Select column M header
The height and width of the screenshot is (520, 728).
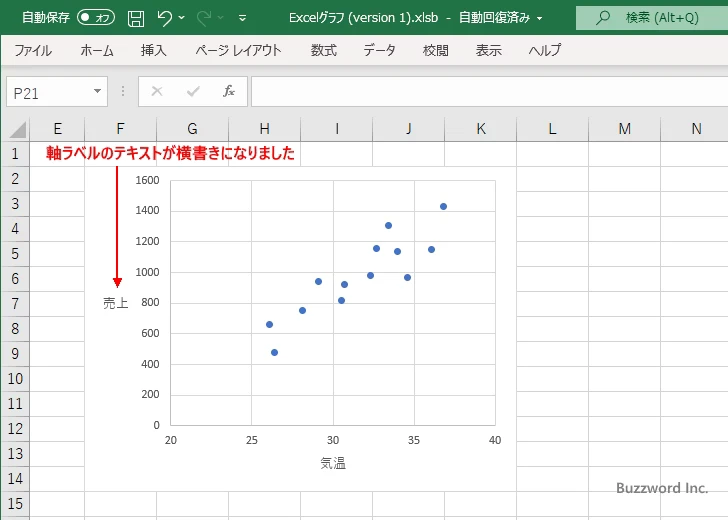point(624,129)
